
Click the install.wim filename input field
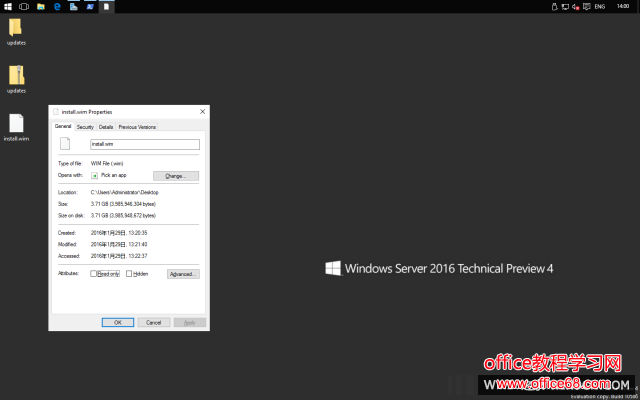[x=145, y=144]
